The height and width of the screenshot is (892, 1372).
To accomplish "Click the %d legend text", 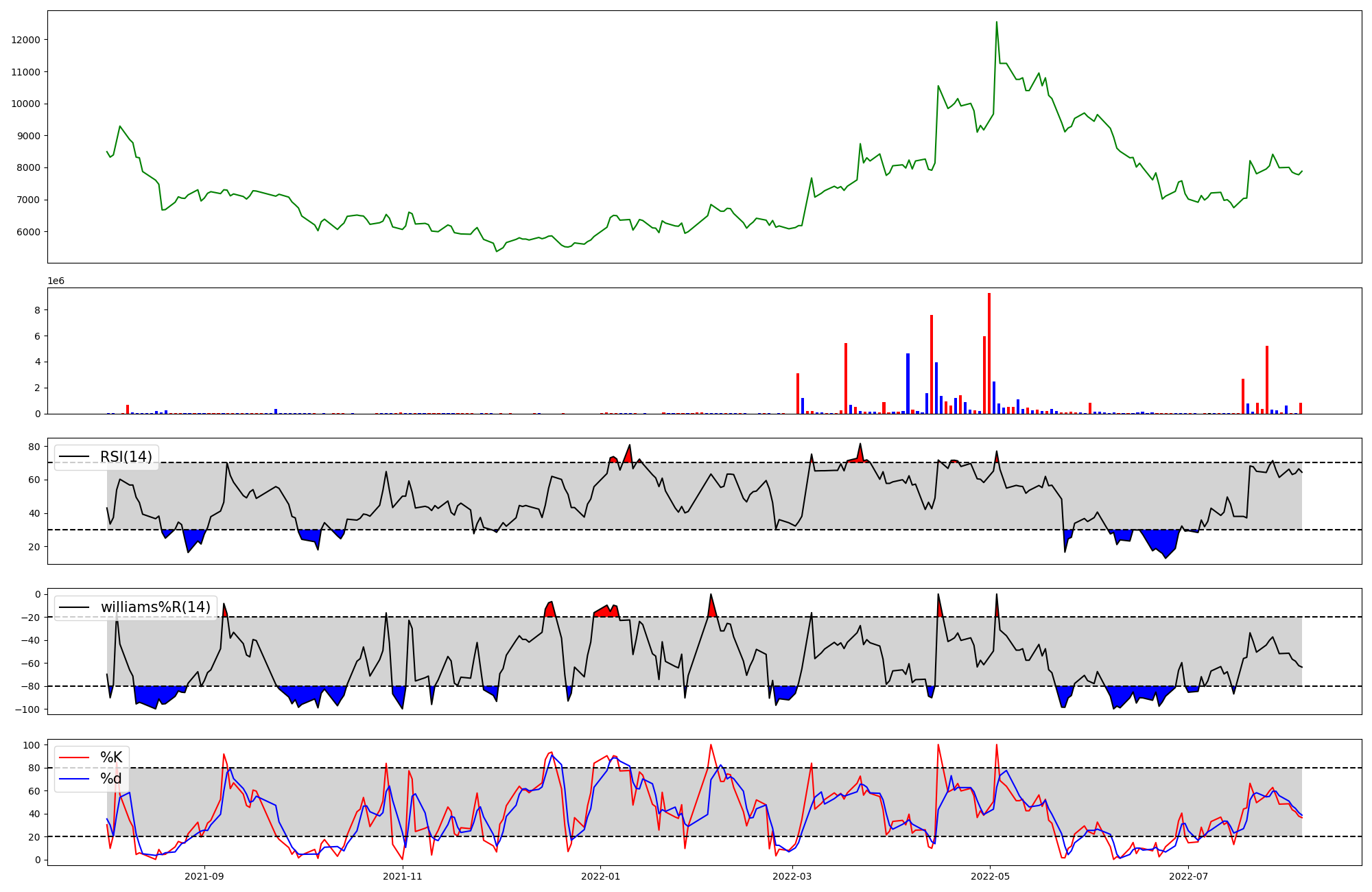I will point(111,779).
